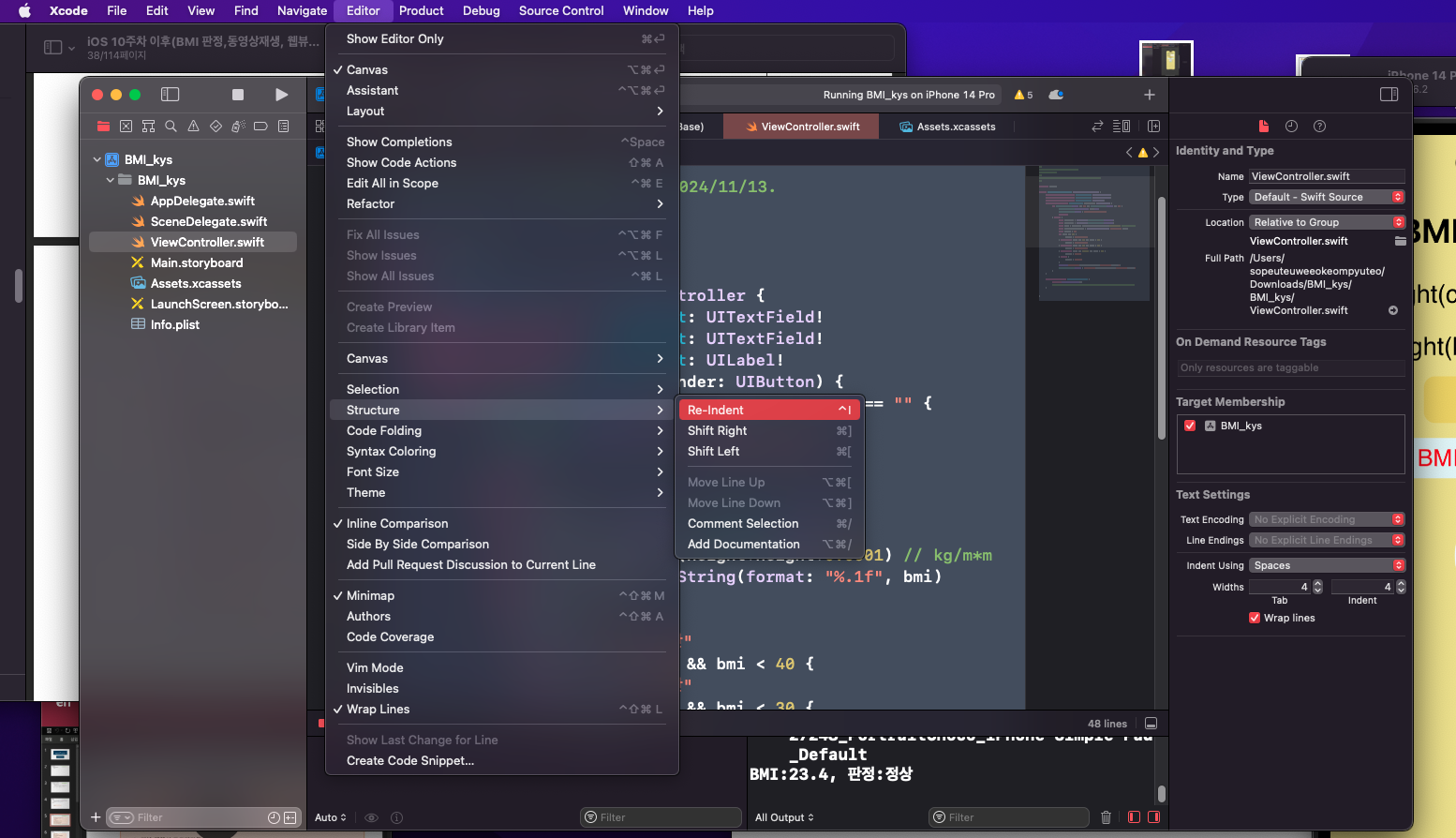Screen dimensions: 1456x838
Task: Collapse the BMI_kys project root
Action: pos(97,159)
